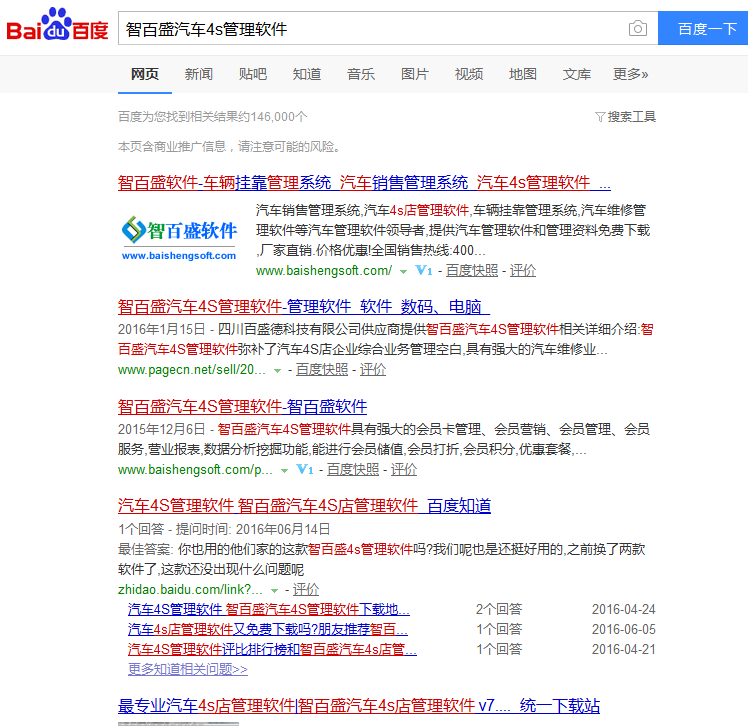Click 提问时间: 2016年06月14日 text
The width and height of the screenshot is (748, 726).
pos(253,529)
